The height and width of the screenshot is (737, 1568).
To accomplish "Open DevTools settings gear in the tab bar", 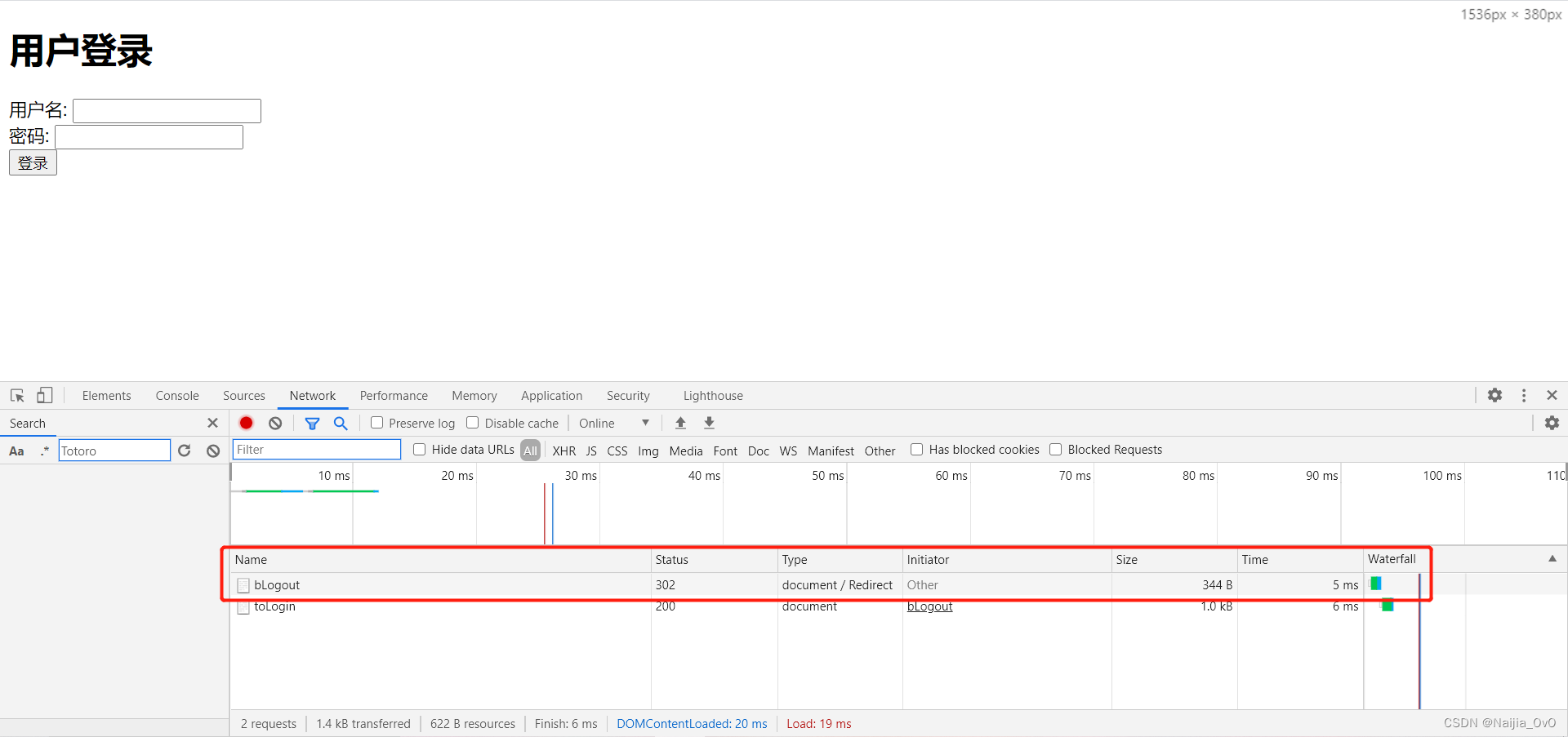I will pyautogui.click(x=1494, y=395).
